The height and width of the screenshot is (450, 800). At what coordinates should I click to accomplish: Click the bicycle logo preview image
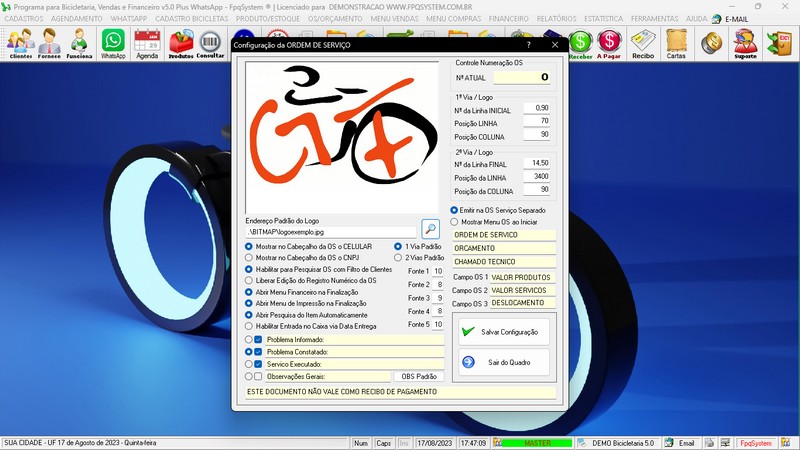(x=342, y=137)
